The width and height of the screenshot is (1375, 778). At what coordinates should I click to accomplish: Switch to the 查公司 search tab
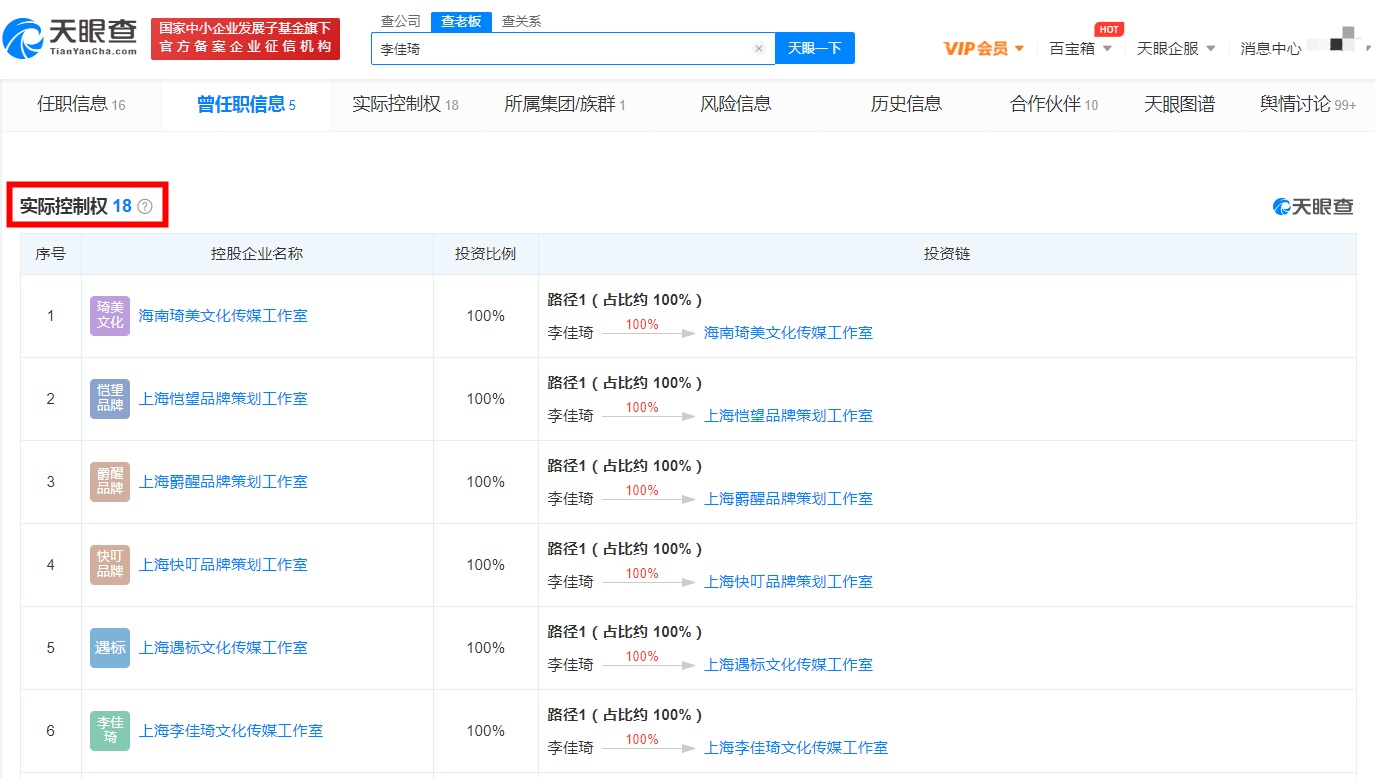coord(401,21)
